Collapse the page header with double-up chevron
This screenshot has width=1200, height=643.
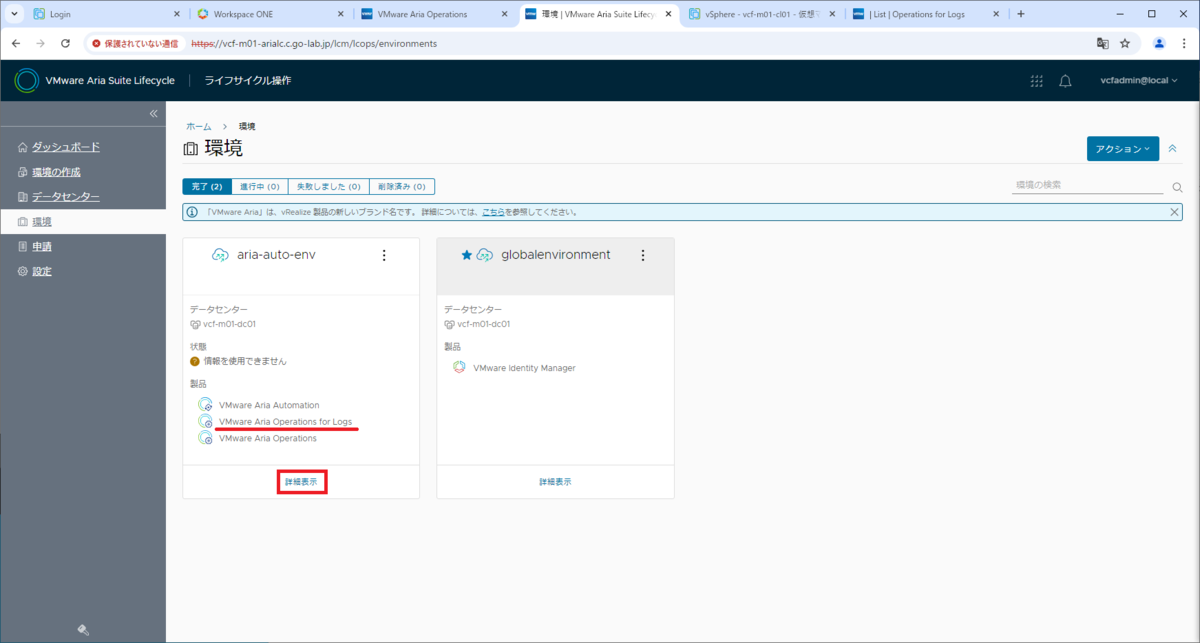point(1173,148)
